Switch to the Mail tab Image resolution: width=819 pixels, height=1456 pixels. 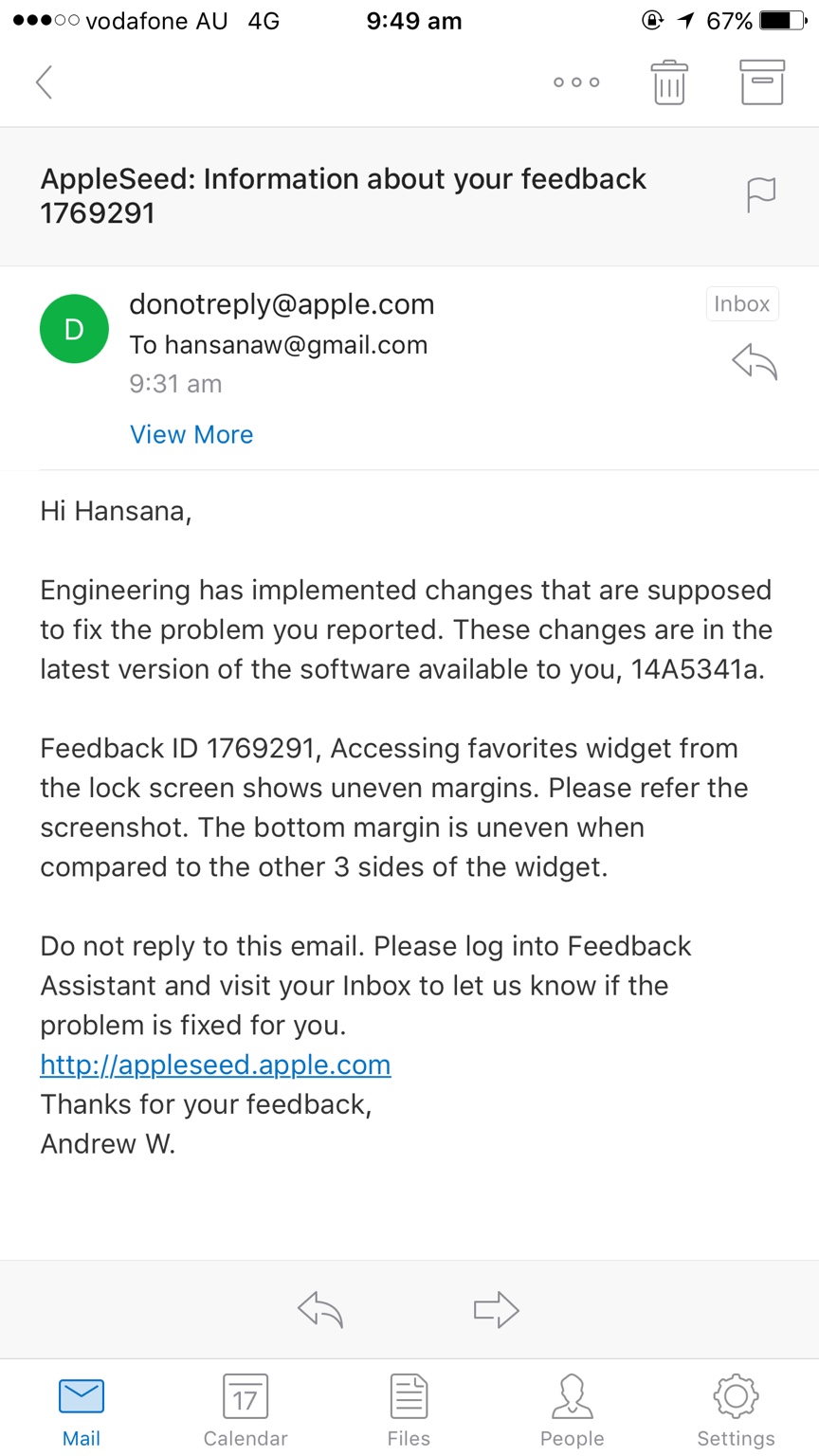(x=82, y=1410)
